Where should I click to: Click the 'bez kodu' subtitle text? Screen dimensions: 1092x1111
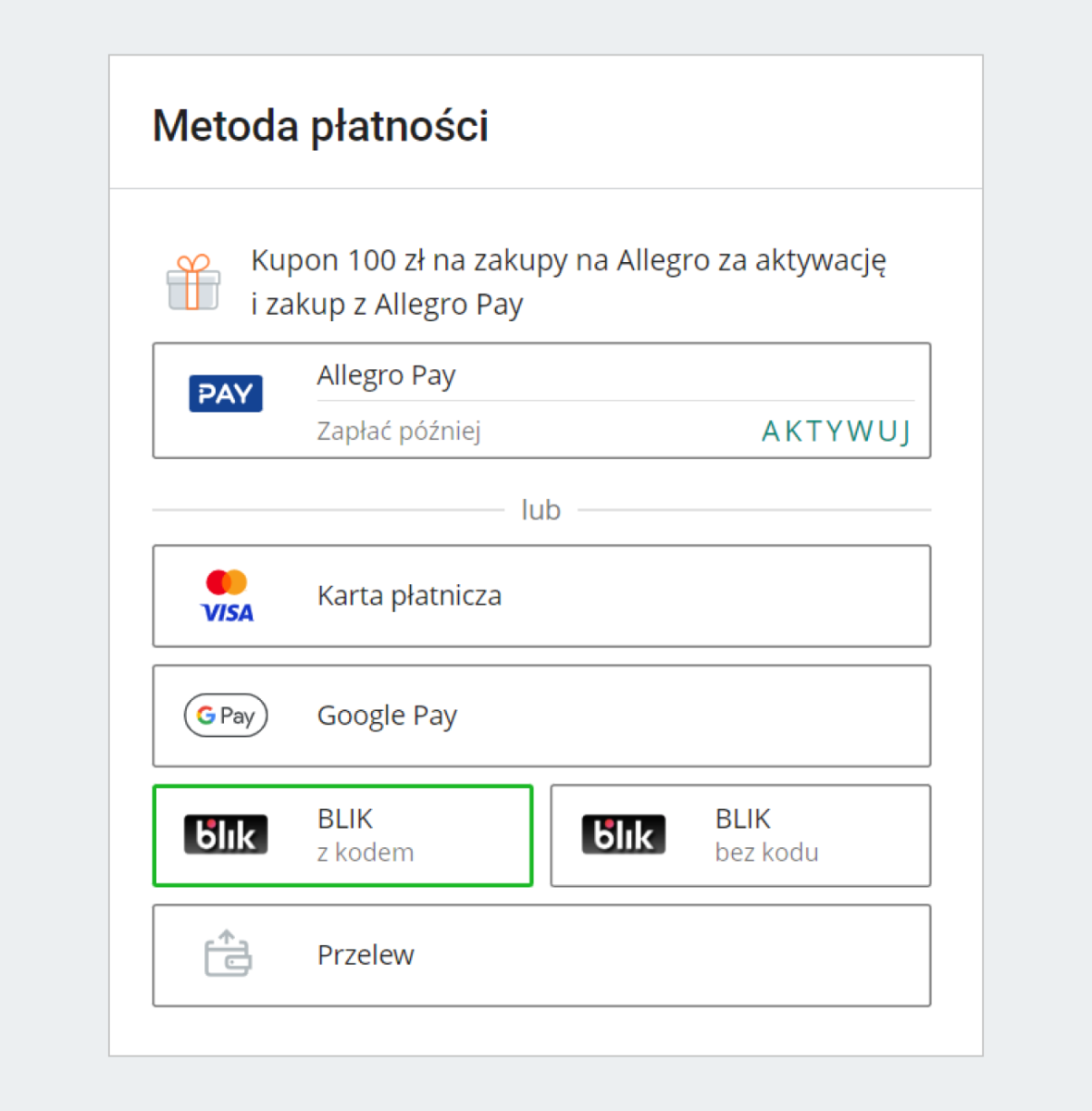coord(766,853)
